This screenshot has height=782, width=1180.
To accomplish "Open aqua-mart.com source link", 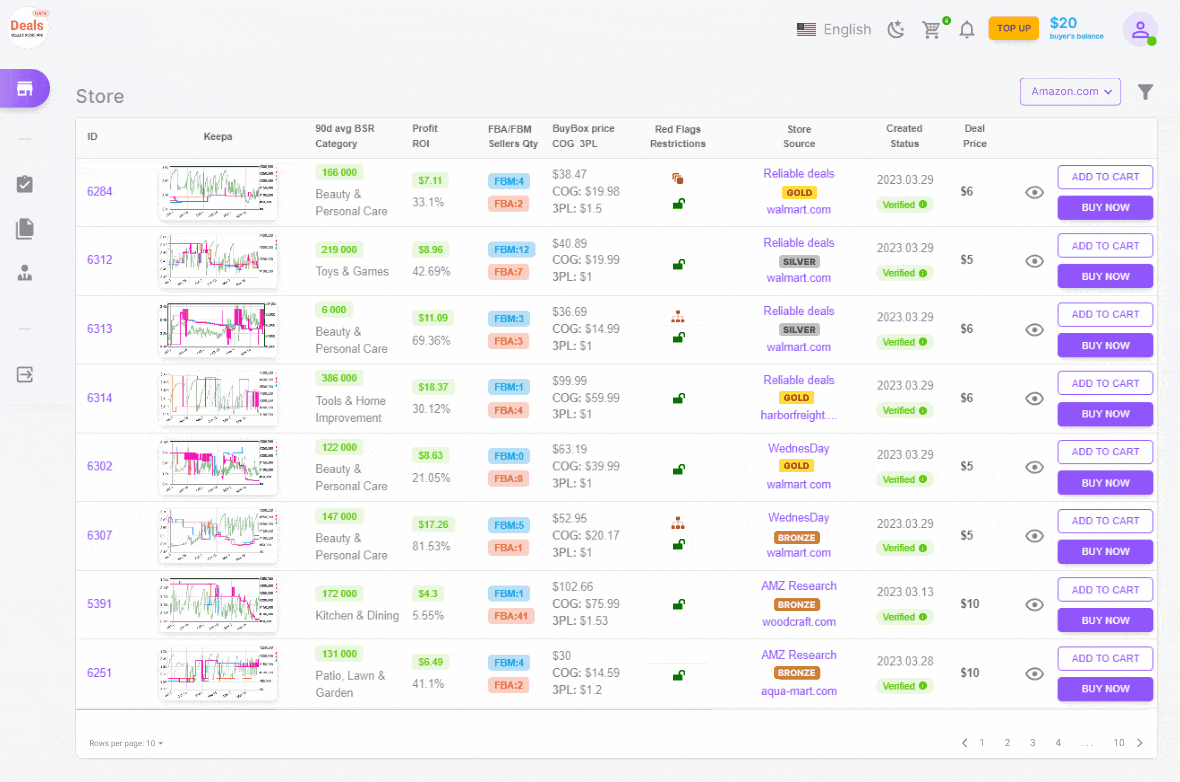I will tap(798, 691).
